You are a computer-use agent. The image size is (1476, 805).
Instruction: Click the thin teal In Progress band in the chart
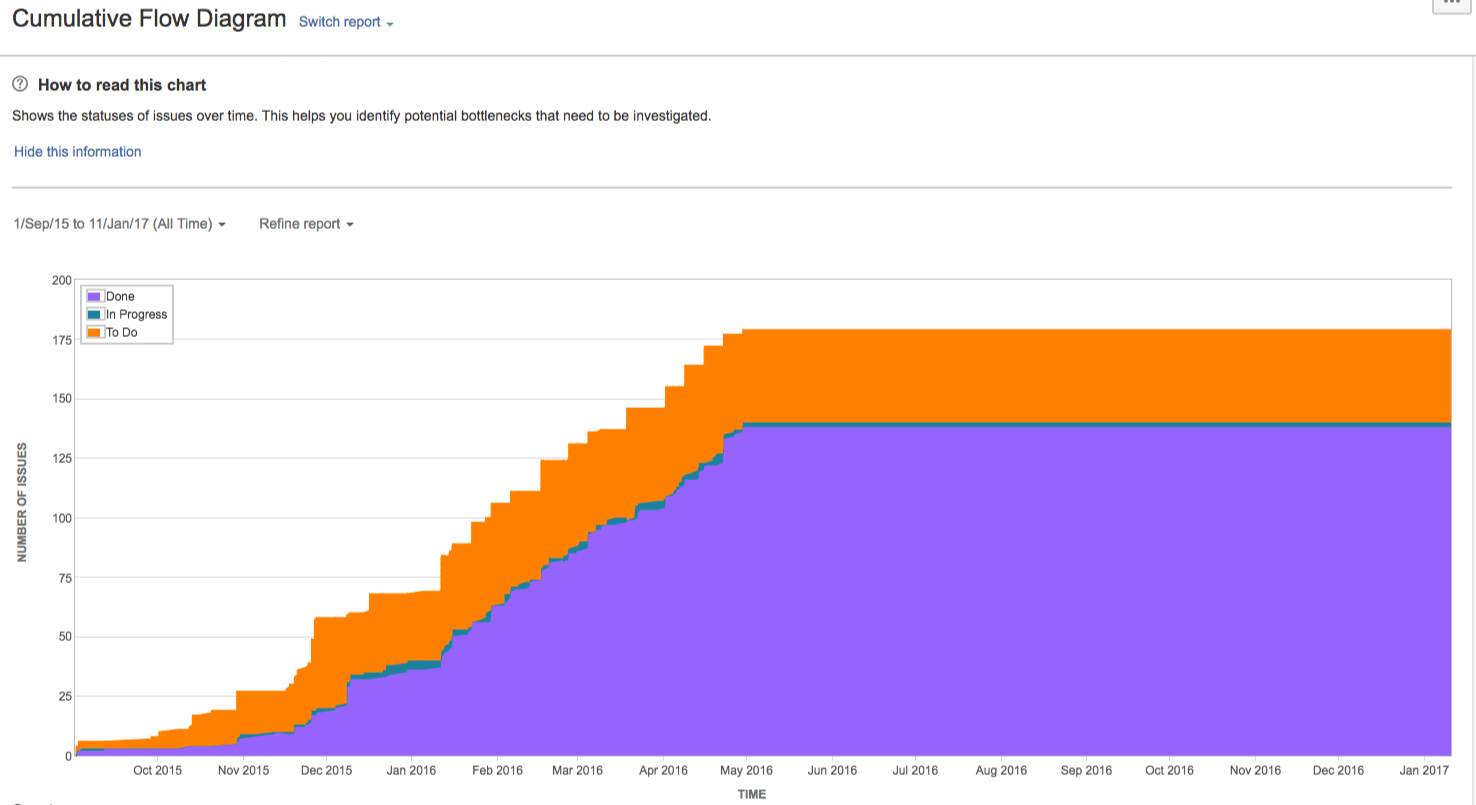pyautogui.click(x=1095, y=425)
